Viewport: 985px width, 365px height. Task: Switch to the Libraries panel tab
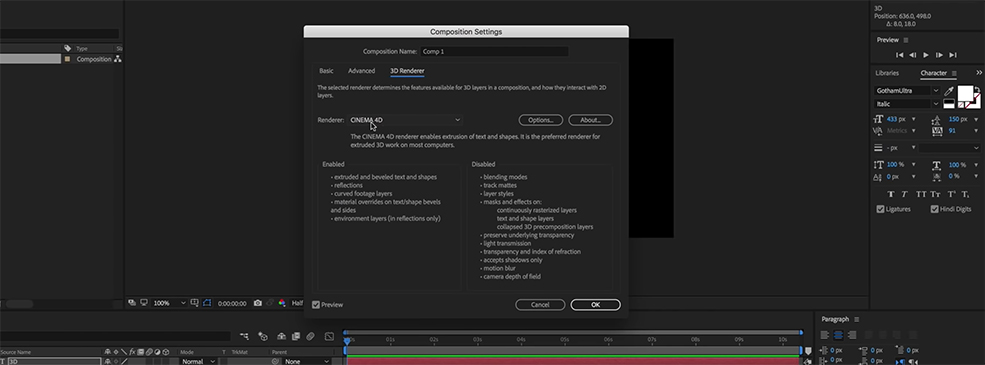[x=886, y=73]
